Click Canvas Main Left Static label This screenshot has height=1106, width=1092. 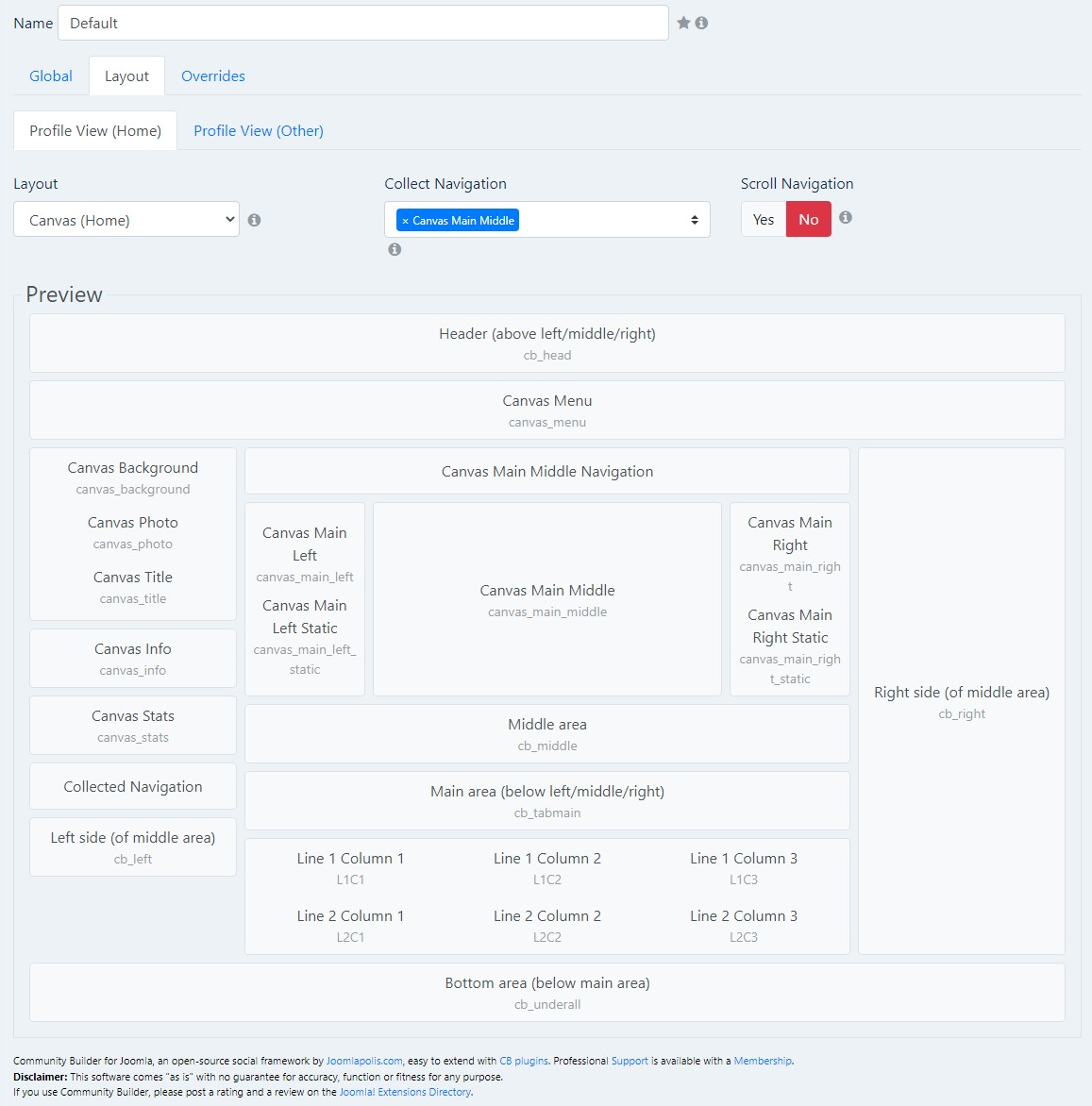coord(305,616)
